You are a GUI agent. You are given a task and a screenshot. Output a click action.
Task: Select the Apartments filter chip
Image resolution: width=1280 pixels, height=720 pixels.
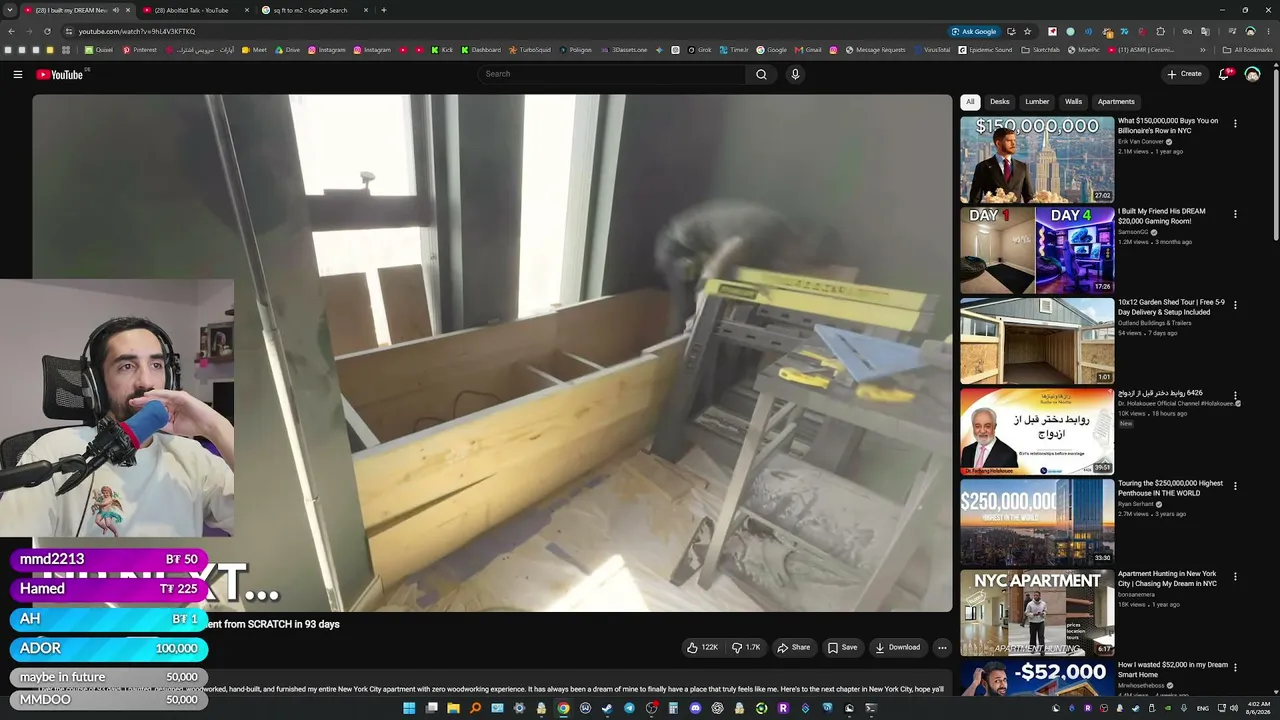point(1116,102)
